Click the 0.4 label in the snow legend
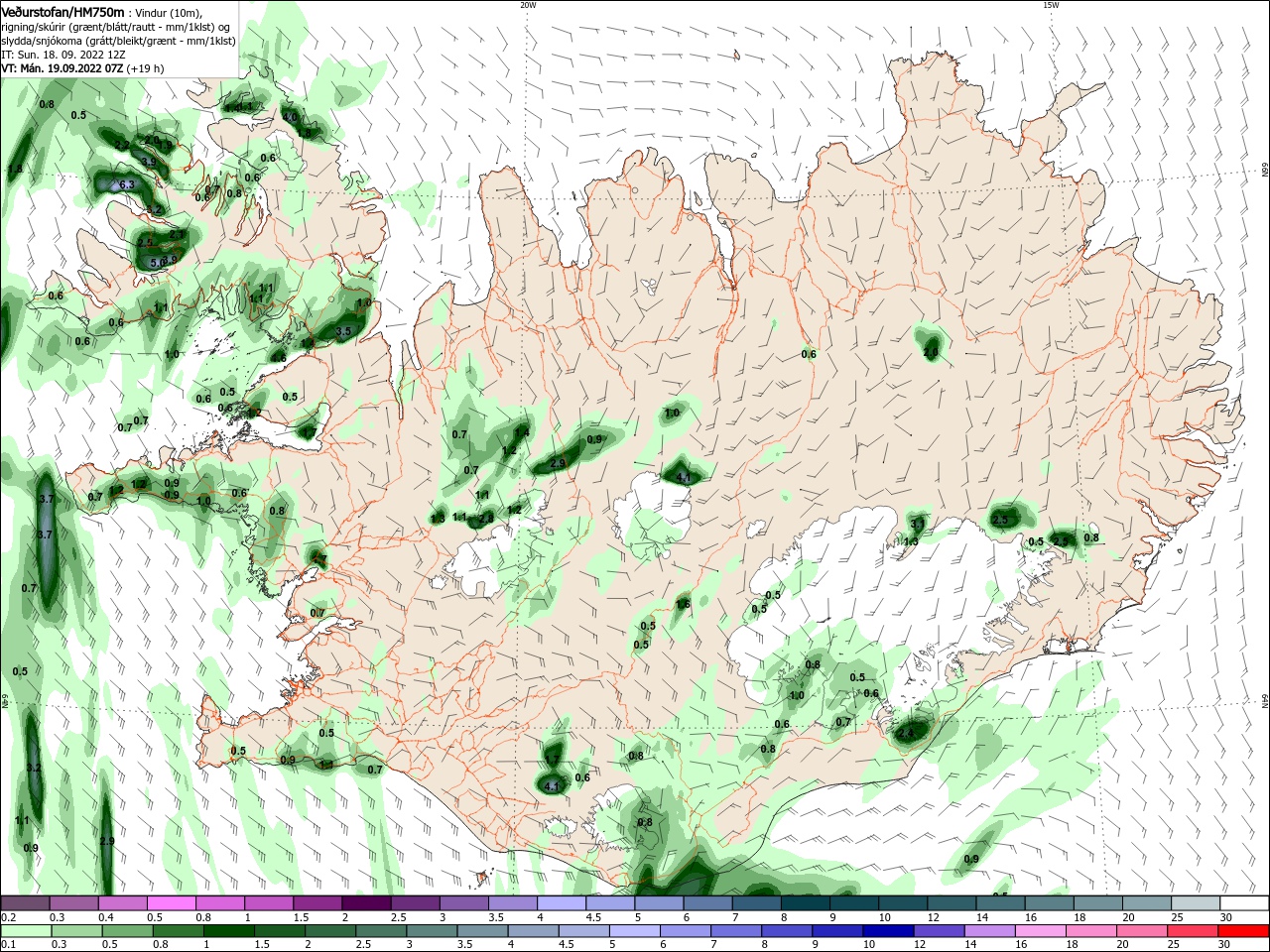The height and width of the screenshot is (952, 1270). pyautogui.click(x=106, y=917)
